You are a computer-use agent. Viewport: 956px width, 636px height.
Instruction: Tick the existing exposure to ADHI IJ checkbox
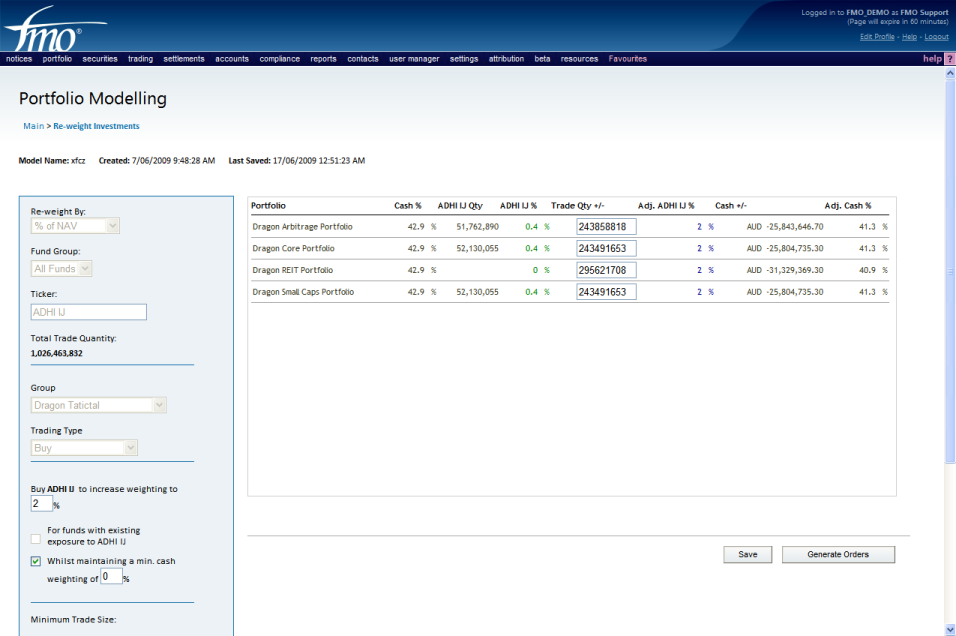tap(36, 539)
